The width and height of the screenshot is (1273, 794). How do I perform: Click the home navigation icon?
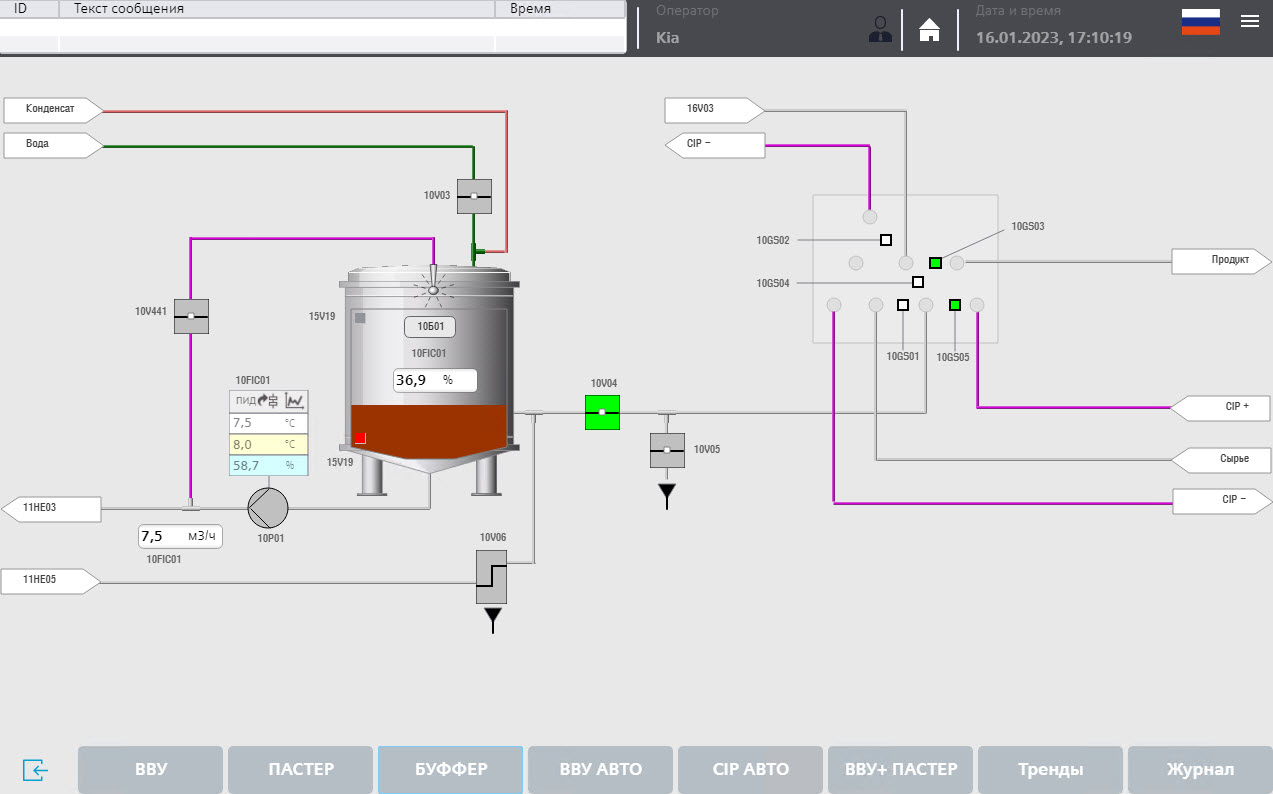click(x=929, y=29)
